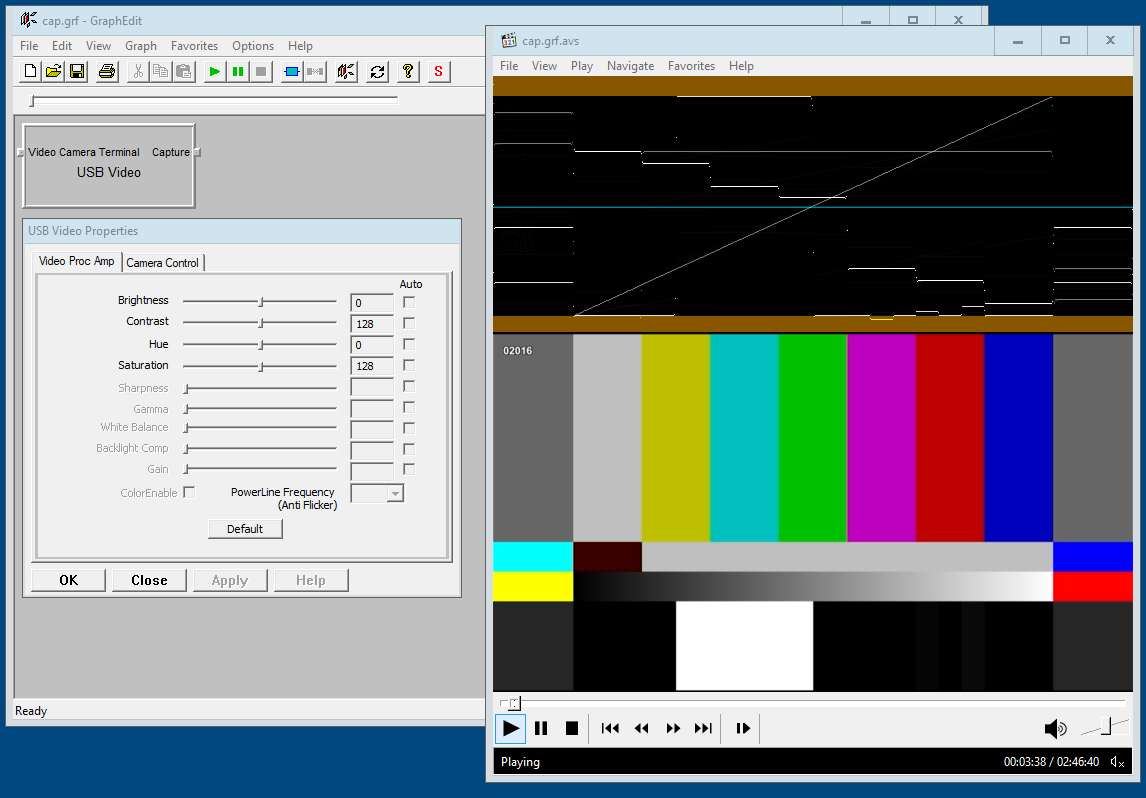Click the Refresh graph arrows icon
Image resolution: width=1146 pixels, height=798 pixels.
[x=377, y=71]
